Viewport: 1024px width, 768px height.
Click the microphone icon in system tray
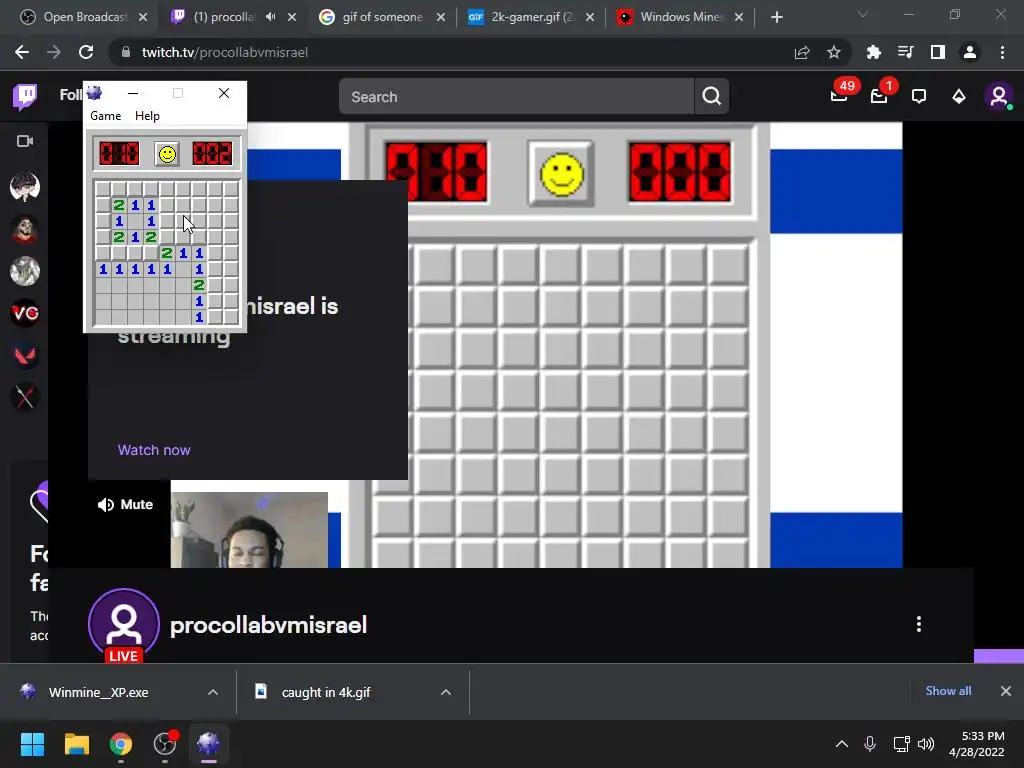point(870,744)
